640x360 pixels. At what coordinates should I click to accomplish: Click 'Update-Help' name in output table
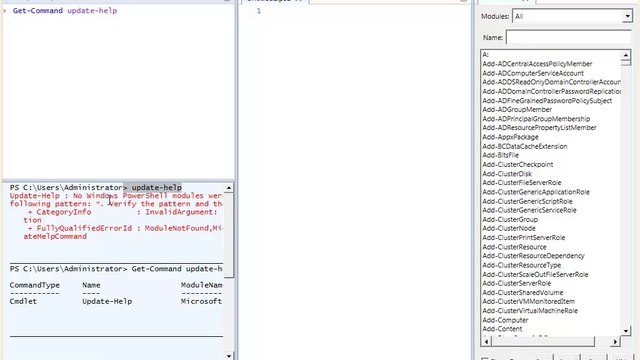point(107,302)
